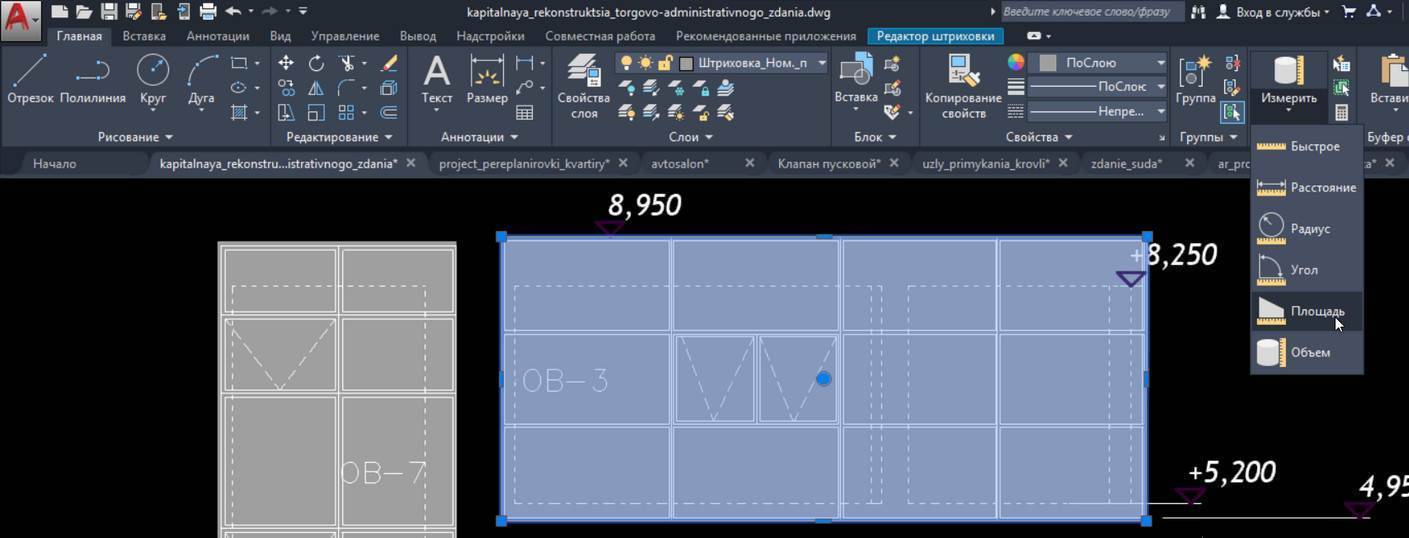Expand the Рисование panel
Viewport: 1409px width, 538px height.
[x=135, y=137]
